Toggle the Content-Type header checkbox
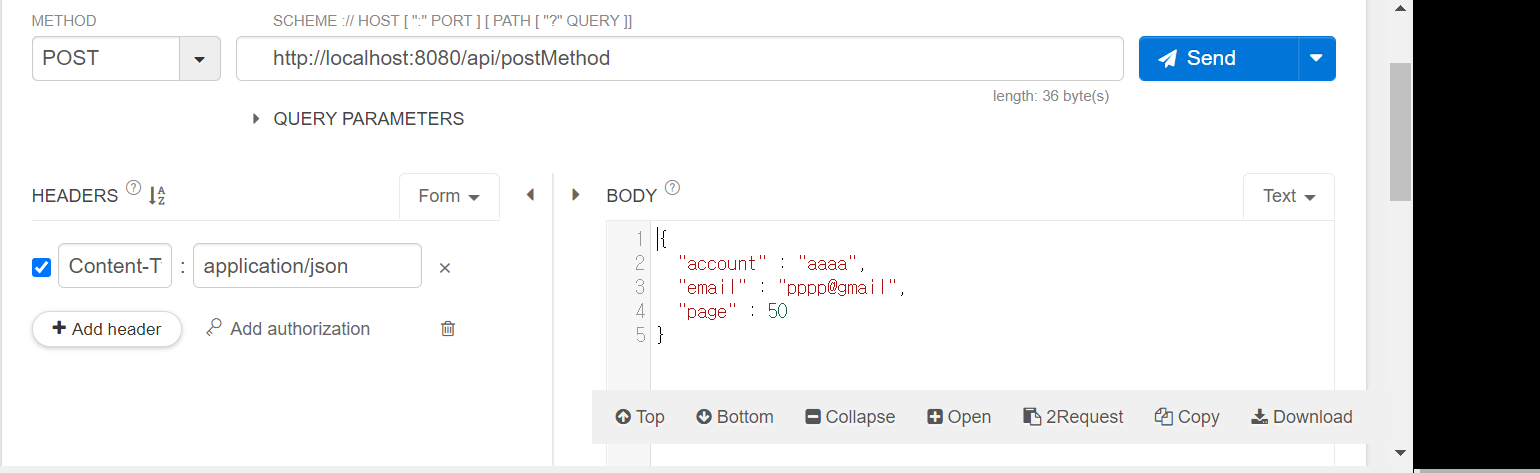Viewport: 1540px width, 473px height. [x=42, y=267]
